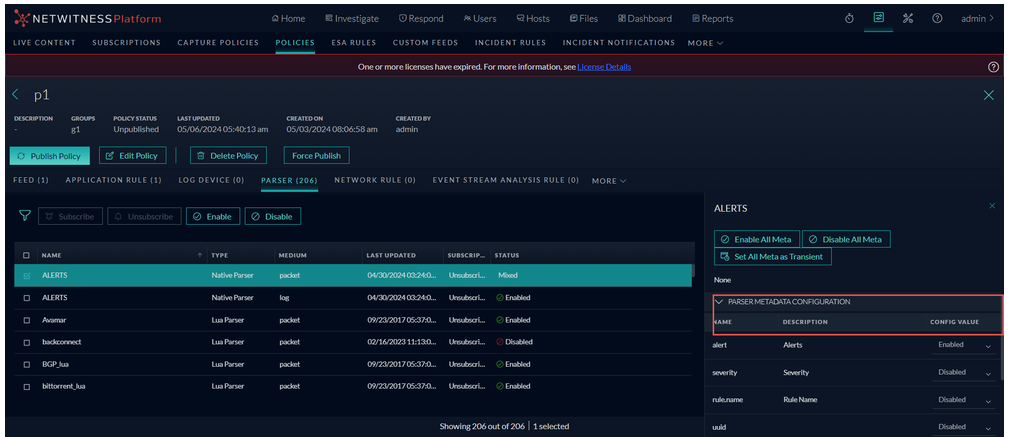Open the License Details link
Viewport: 1010px width, 437px height.
point(604,67)
